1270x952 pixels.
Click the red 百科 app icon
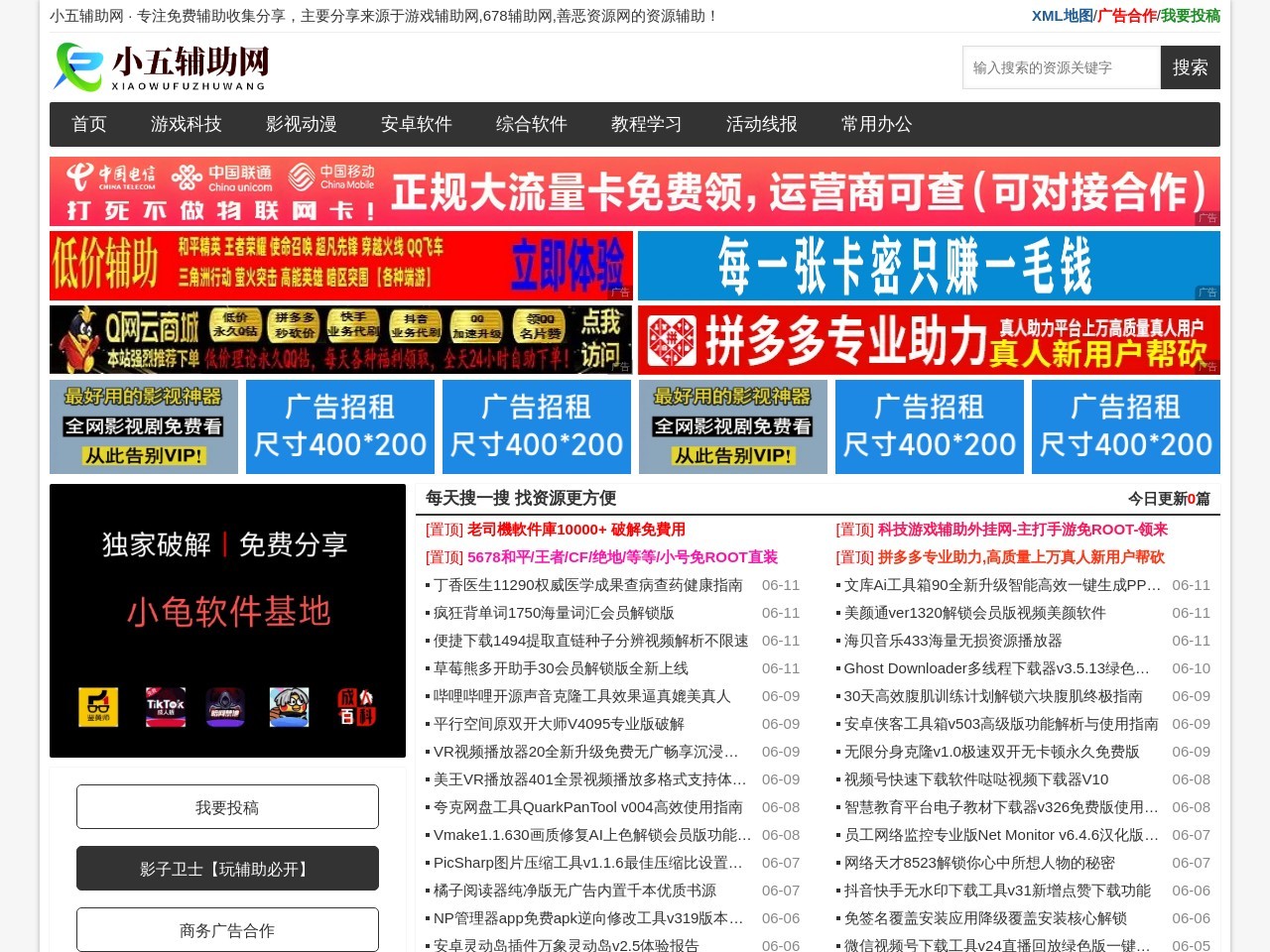(355, 707)
